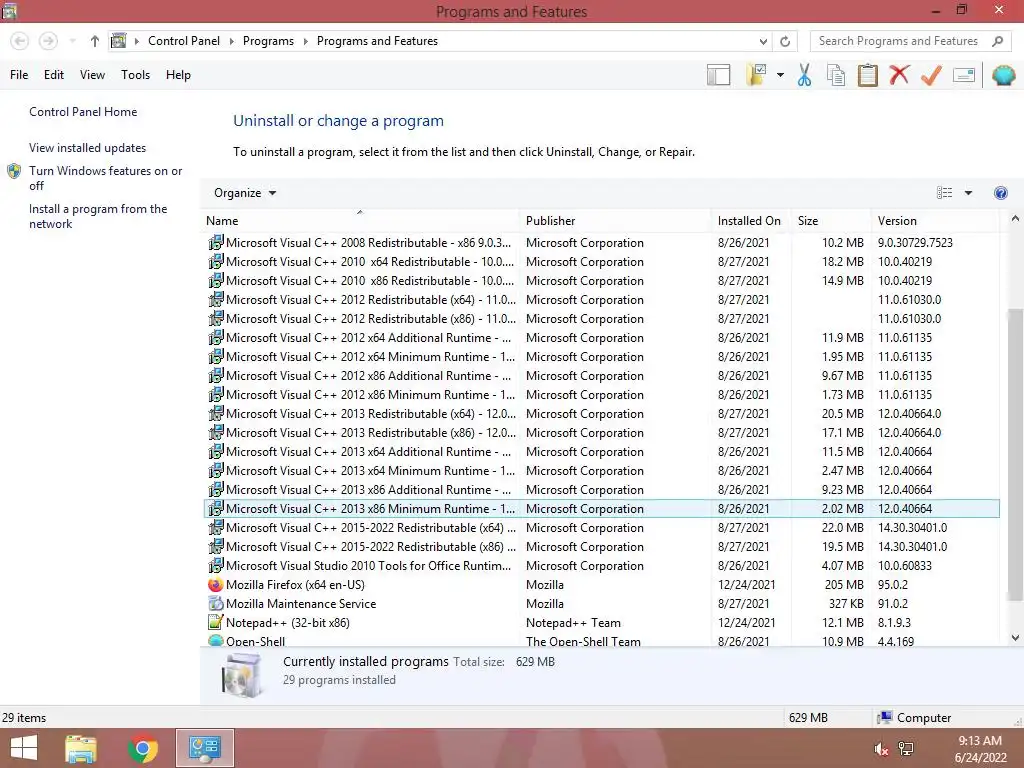Click the Cut scissors icon
This screenshot has height=768, width=1024.
[804, 75]
